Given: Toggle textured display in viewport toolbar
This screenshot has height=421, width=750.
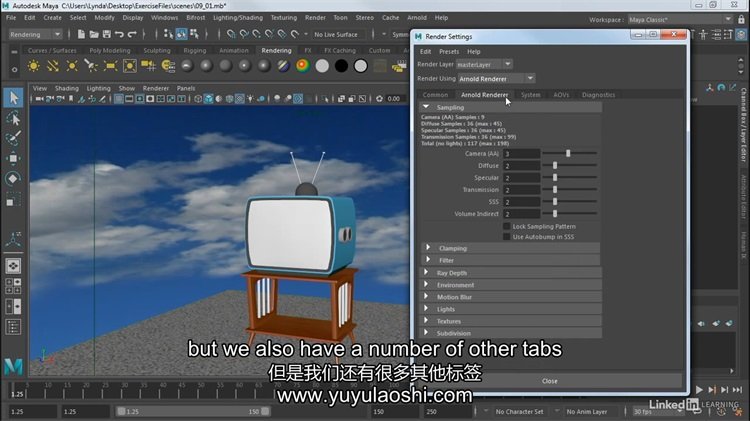Looking at the screenshot, I should pos(240,99).
